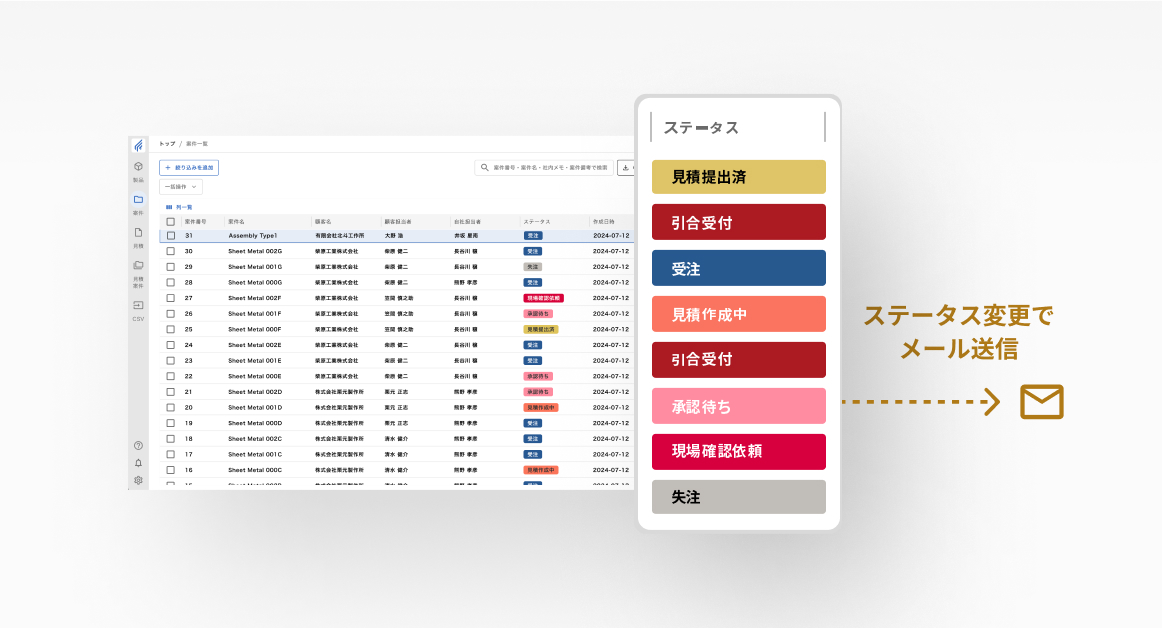Click the download icon button beside search

tap(626, 168)
